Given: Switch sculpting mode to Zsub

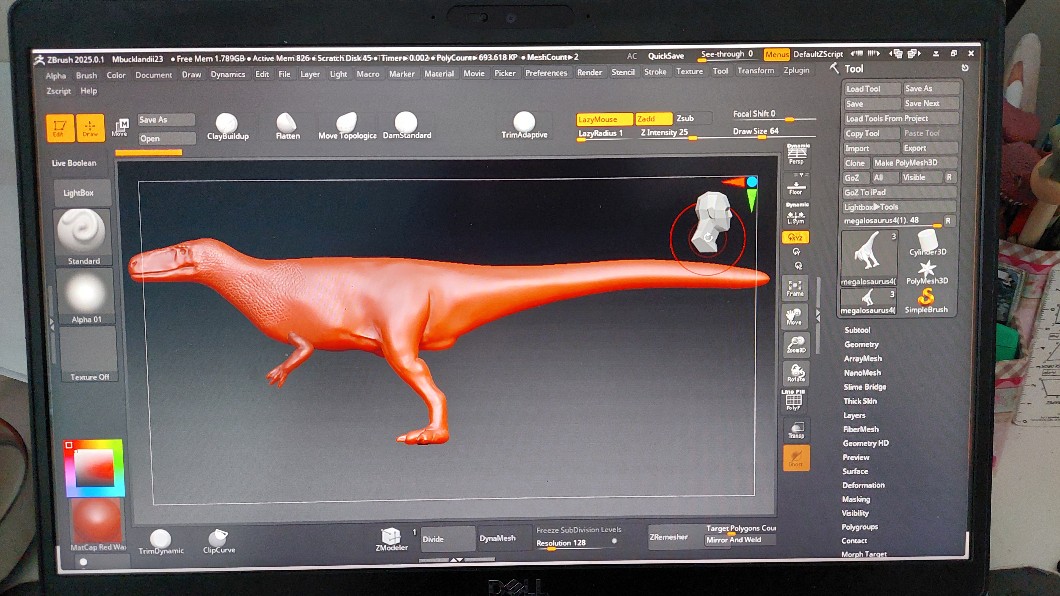Looking at the screenshot, I should tap(686, 119).
